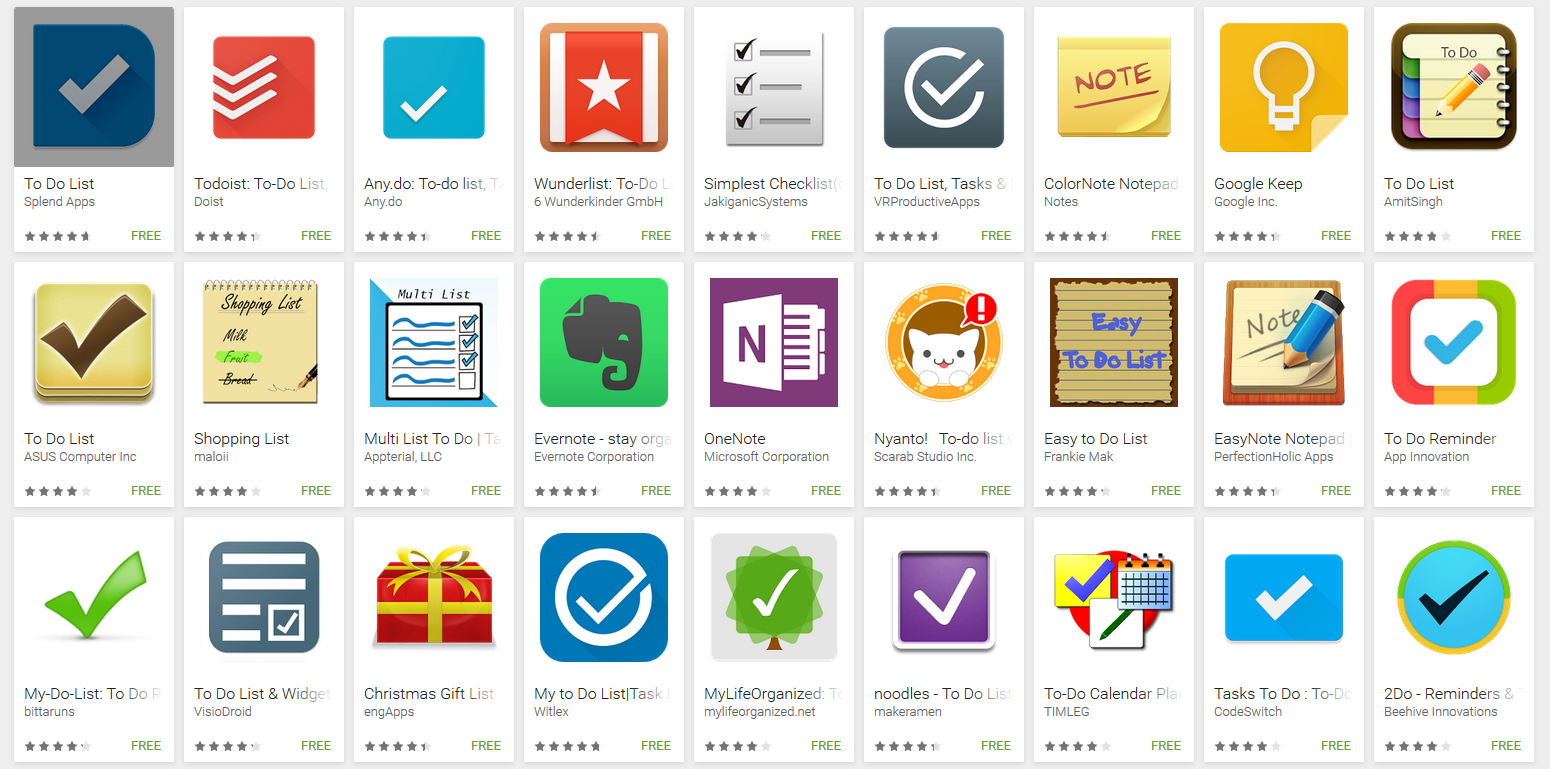Viewport: 1550px width, 769px height.
Task: Click the star rating under noodles app
Action: pos(907,746)
